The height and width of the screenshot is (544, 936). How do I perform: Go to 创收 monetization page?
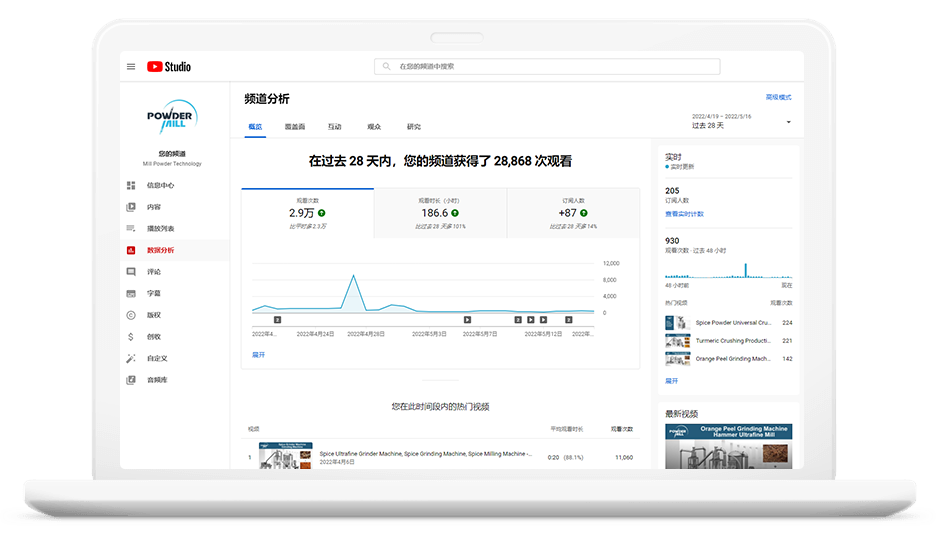(x=153, y=337)
